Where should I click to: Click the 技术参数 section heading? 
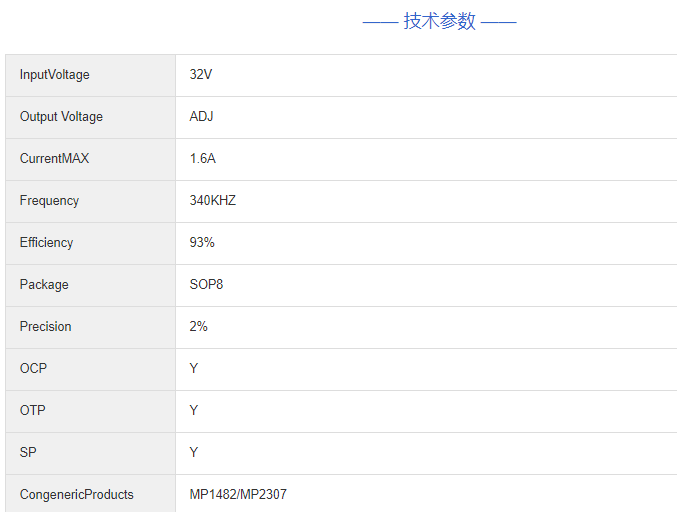pyautogui.click(x=439, y=21)
